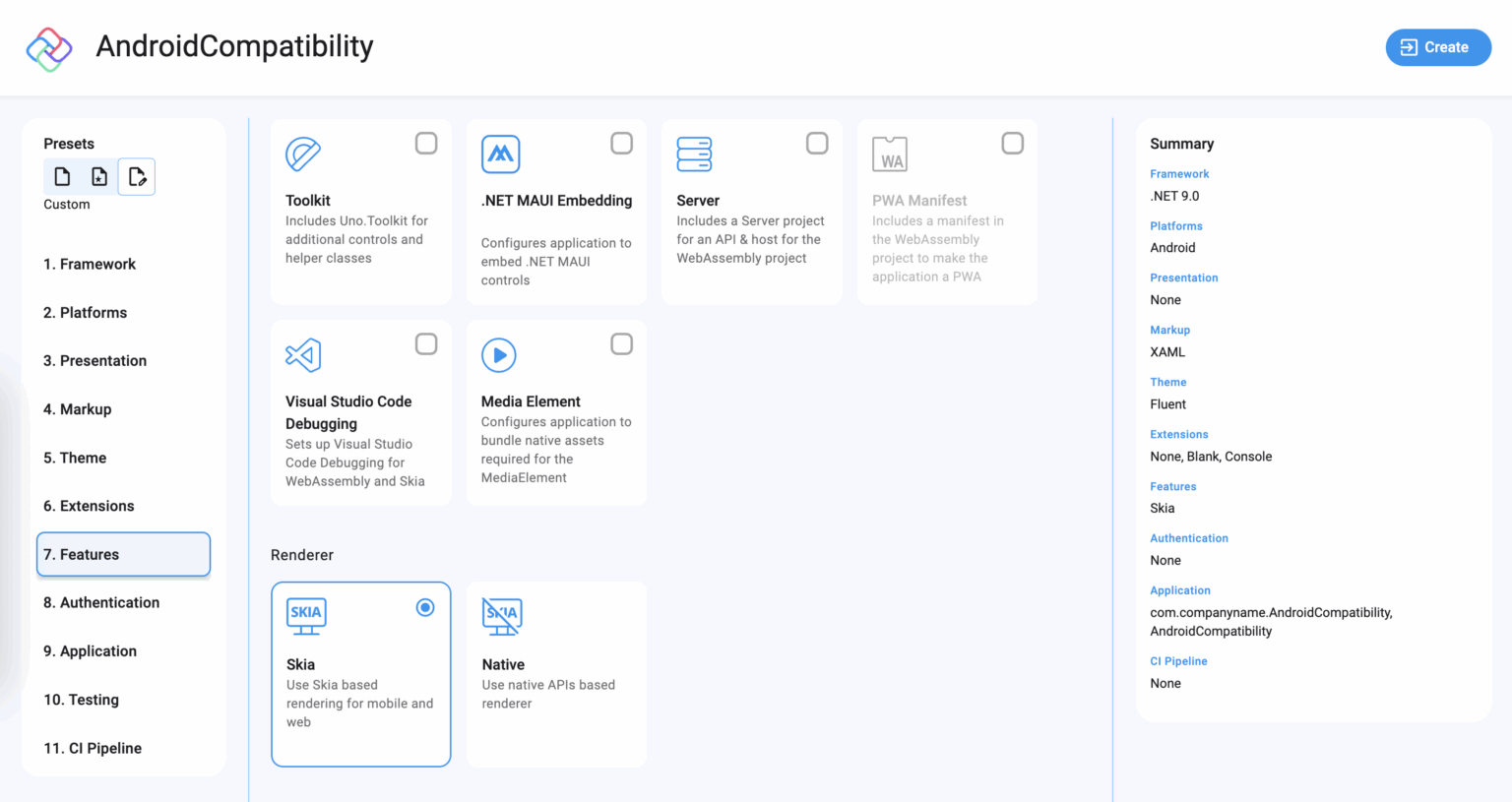Select the starred page preset icon
The width and height of the screenshot is (1512, 802).
[99, 177]
